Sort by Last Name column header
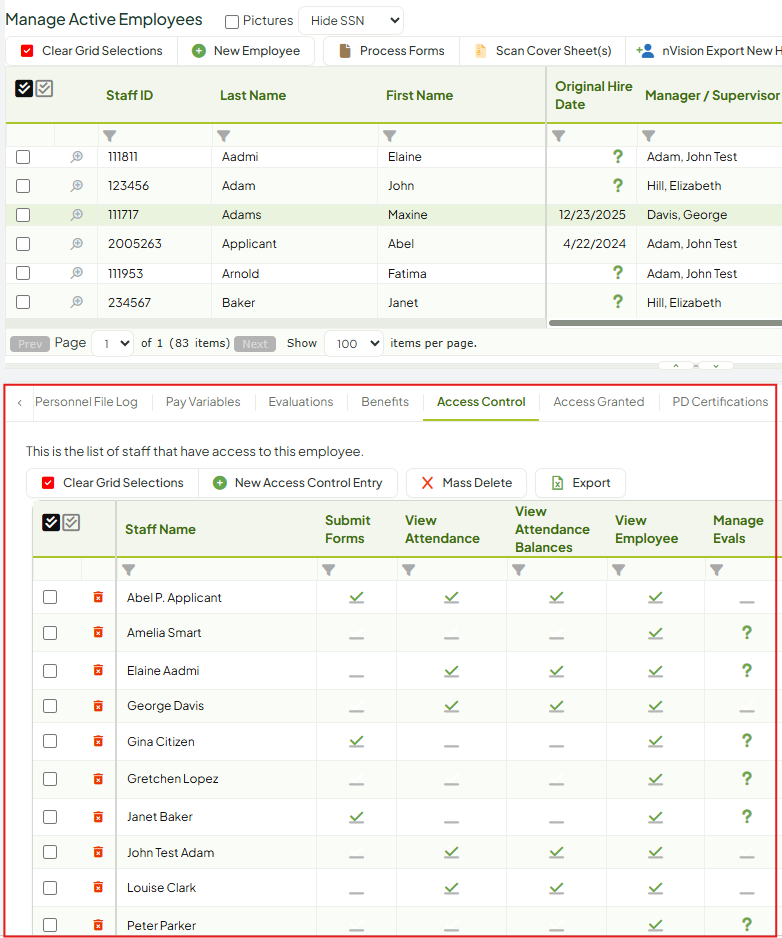Image resolution: width=782 pixels, height=938 pixels. [253, 95]
